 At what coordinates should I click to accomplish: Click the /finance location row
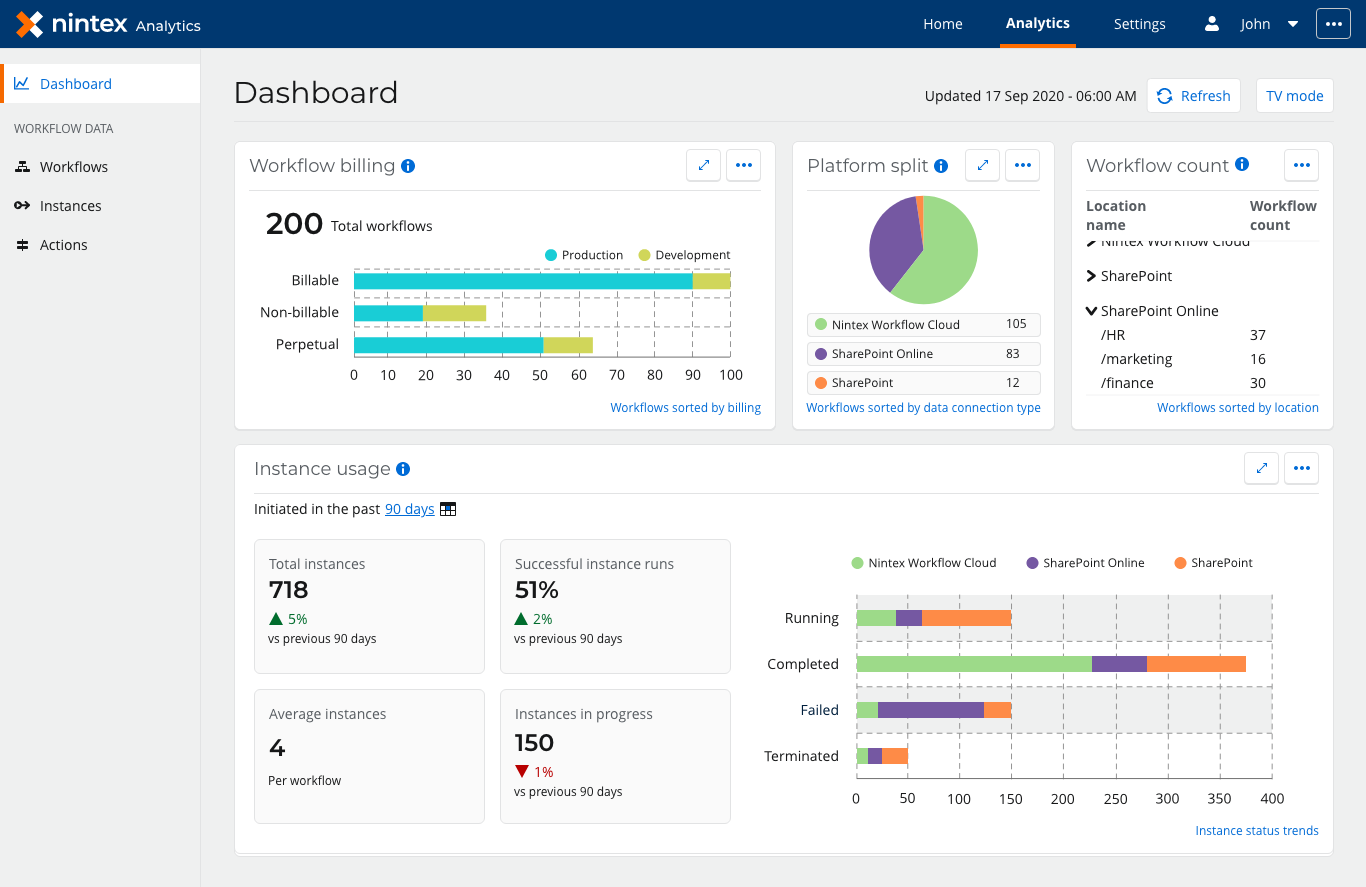click(x=1202, y=383)
